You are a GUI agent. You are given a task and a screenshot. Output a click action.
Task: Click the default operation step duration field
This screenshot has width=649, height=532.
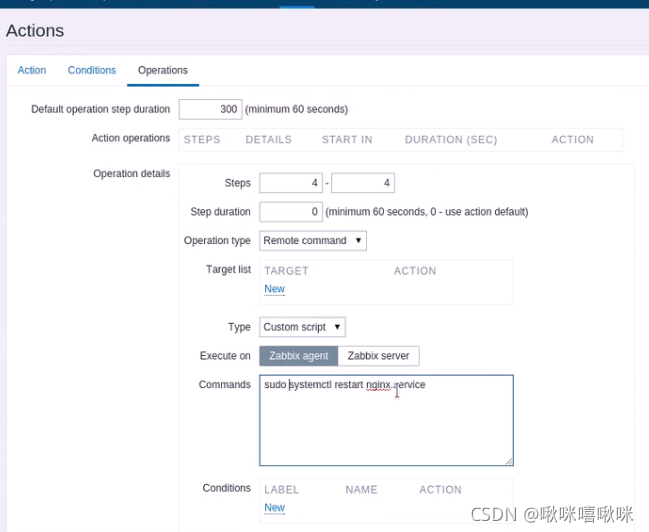(x=210, y=109)
